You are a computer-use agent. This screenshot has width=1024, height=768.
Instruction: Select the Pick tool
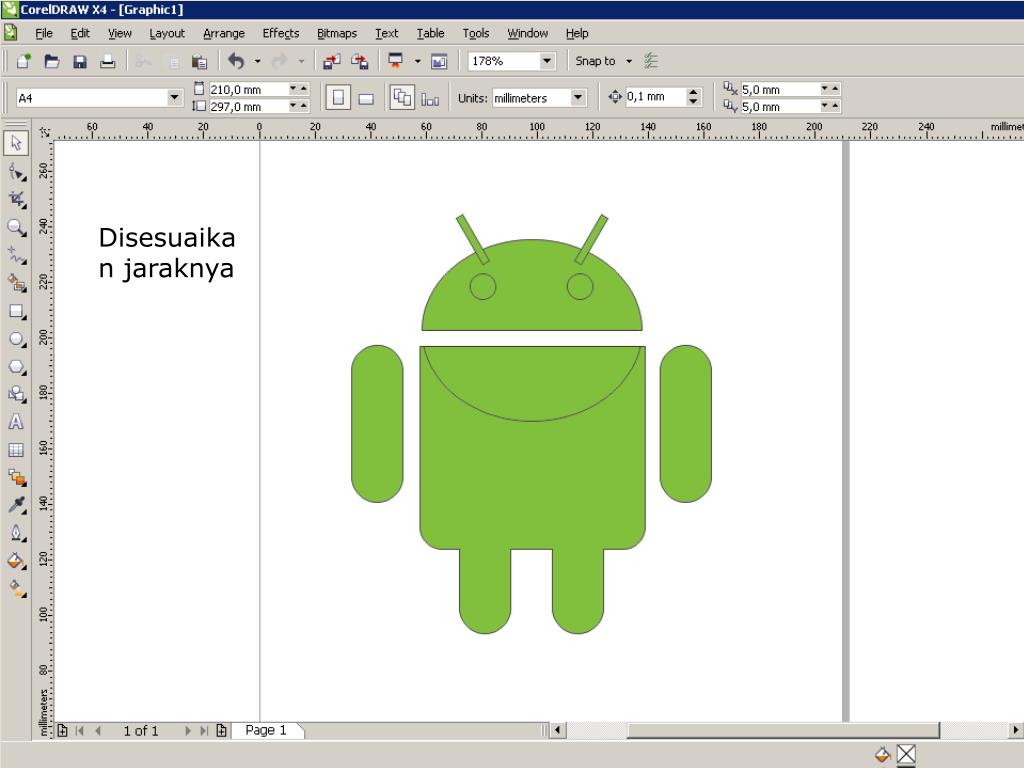click(16, 143)
